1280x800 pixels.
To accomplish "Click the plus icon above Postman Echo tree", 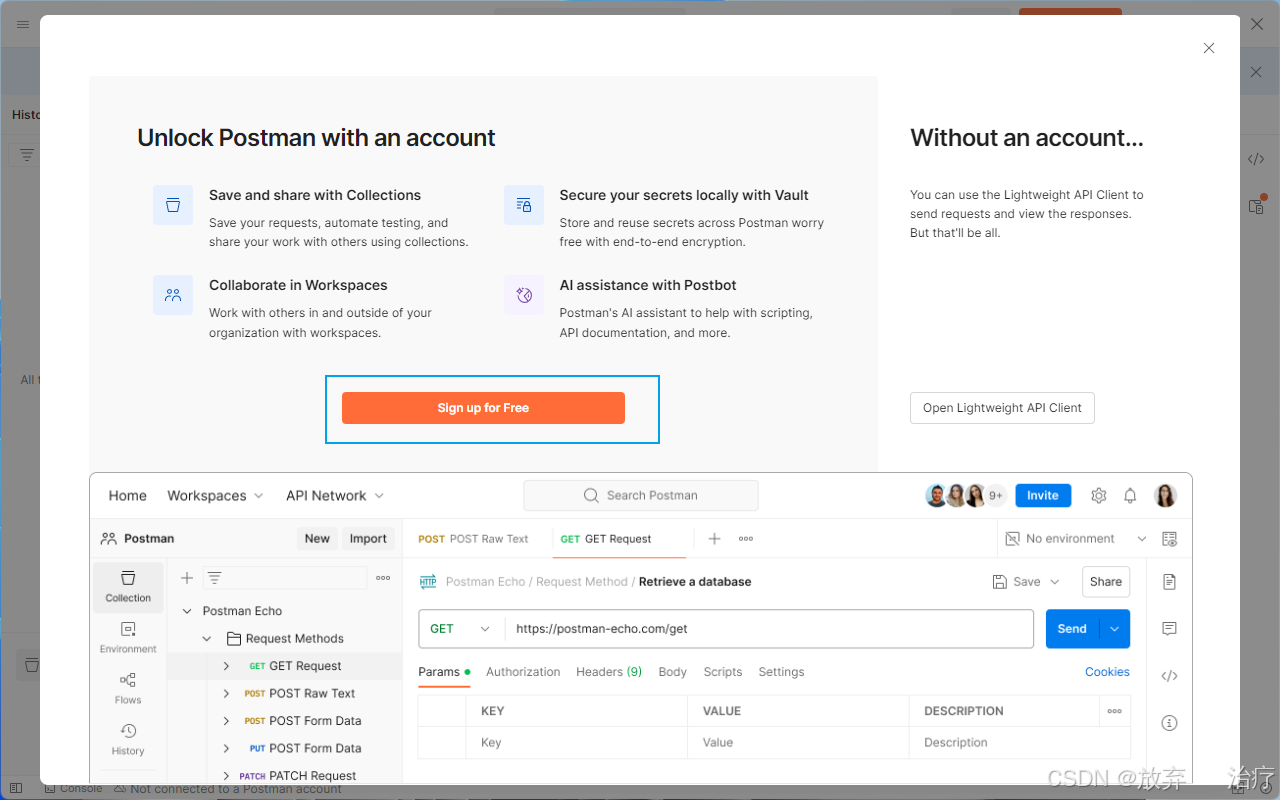I will coord(187,578).
